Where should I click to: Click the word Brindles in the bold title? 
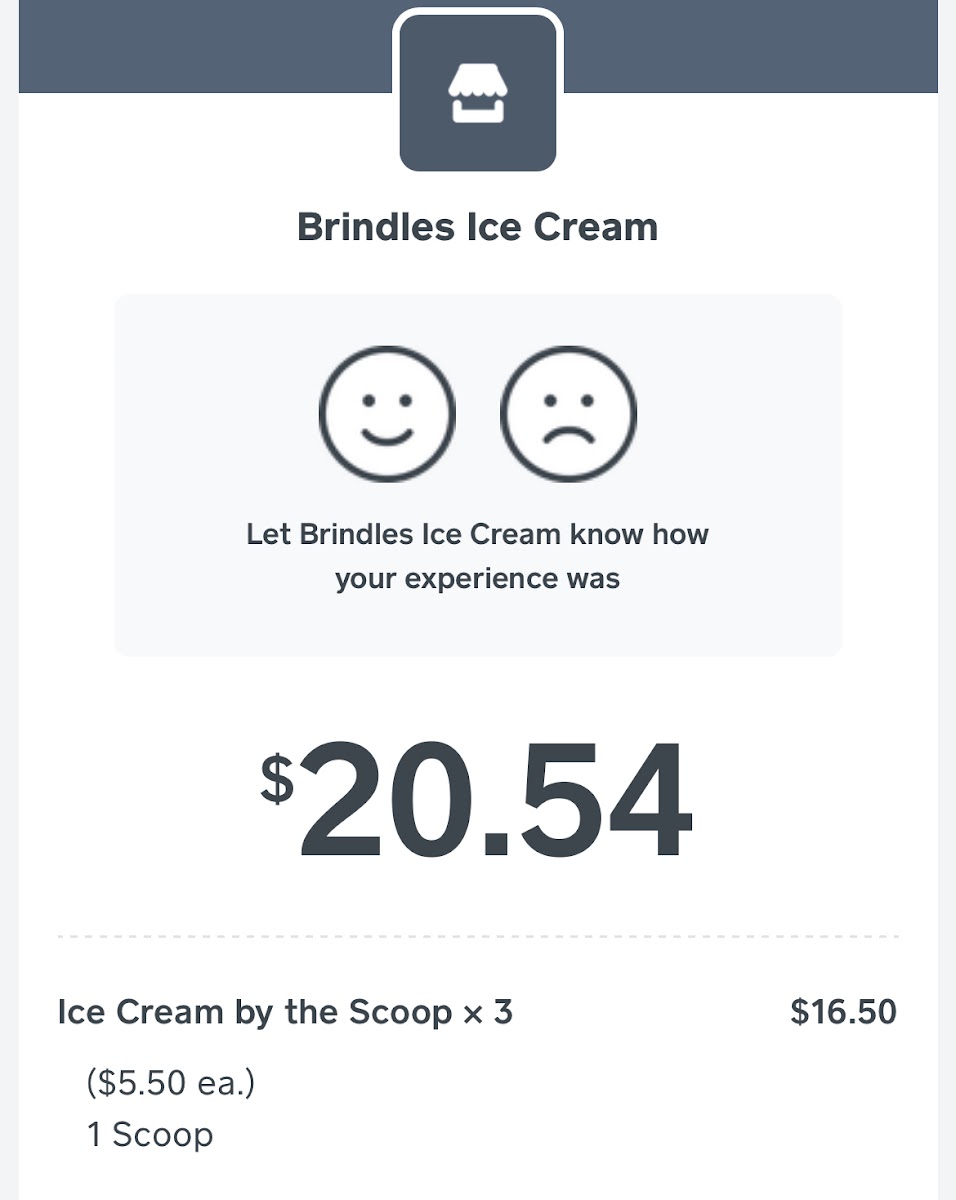click(375, 227)
